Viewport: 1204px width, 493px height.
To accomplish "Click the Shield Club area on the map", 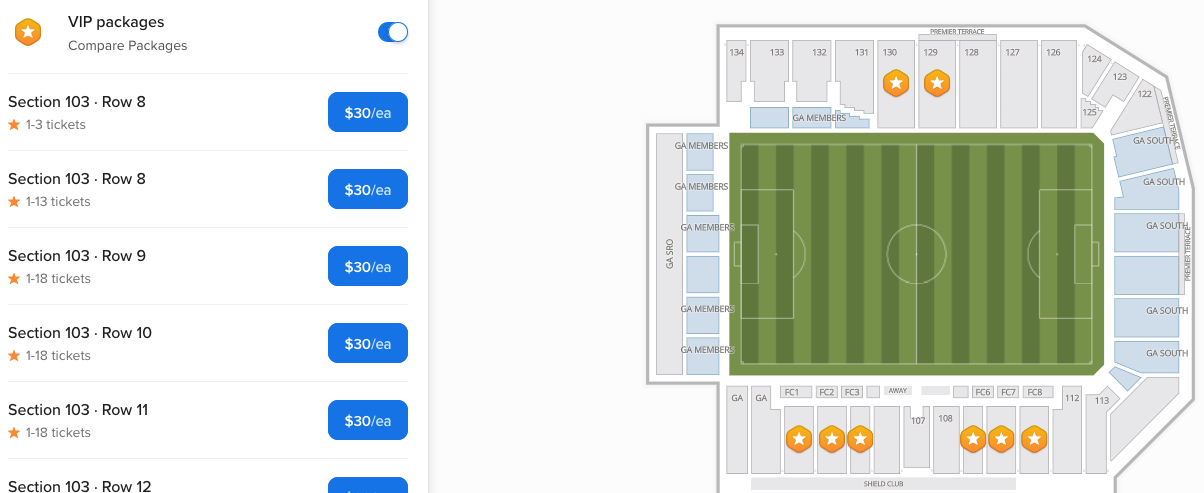I will [x=883, y=484].
